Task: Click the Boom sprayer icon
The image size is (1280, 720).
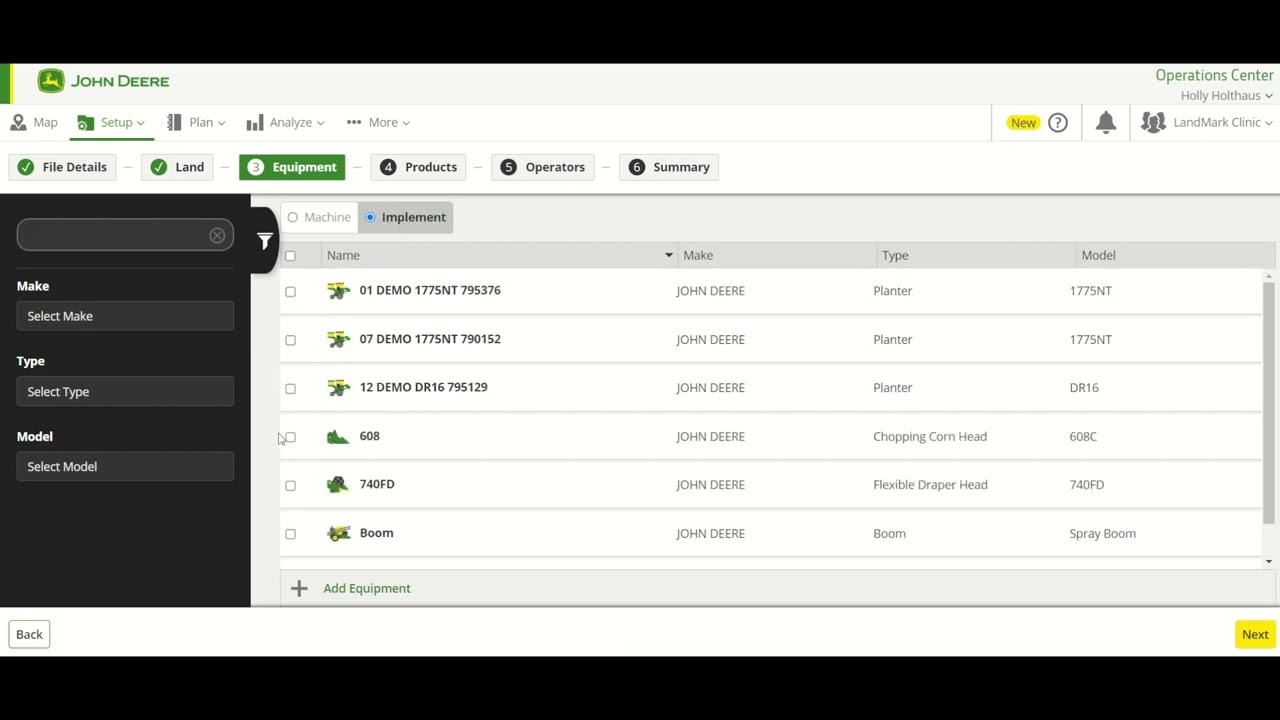Action: pyautogui.click(x=339, y=534)
